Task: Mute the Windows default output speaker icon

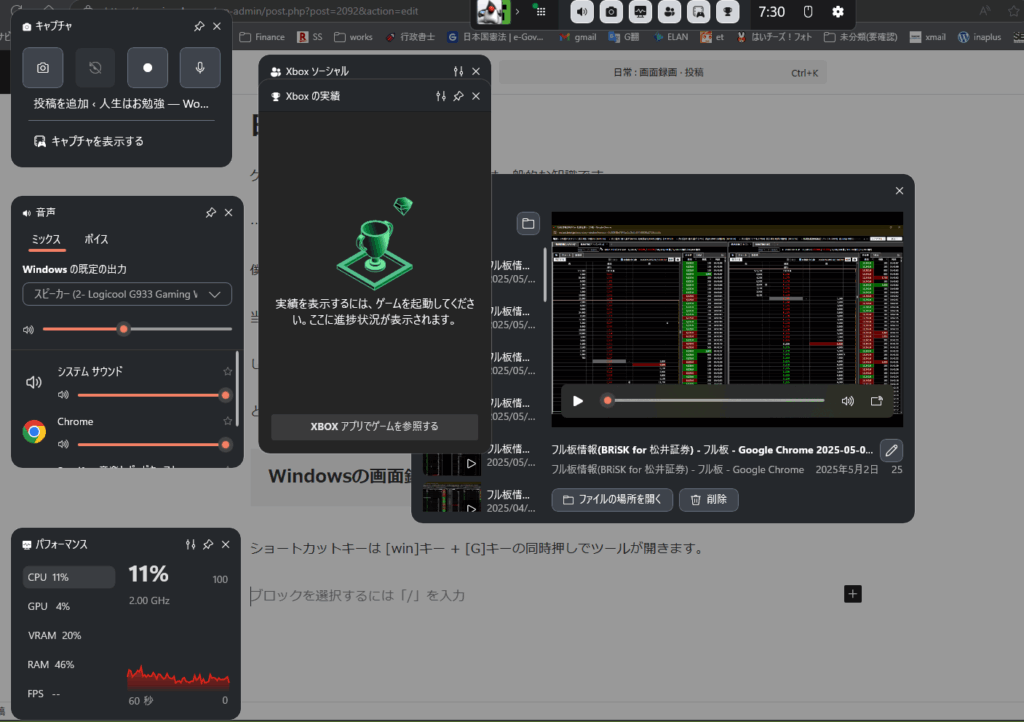Action: pos(28,330)
